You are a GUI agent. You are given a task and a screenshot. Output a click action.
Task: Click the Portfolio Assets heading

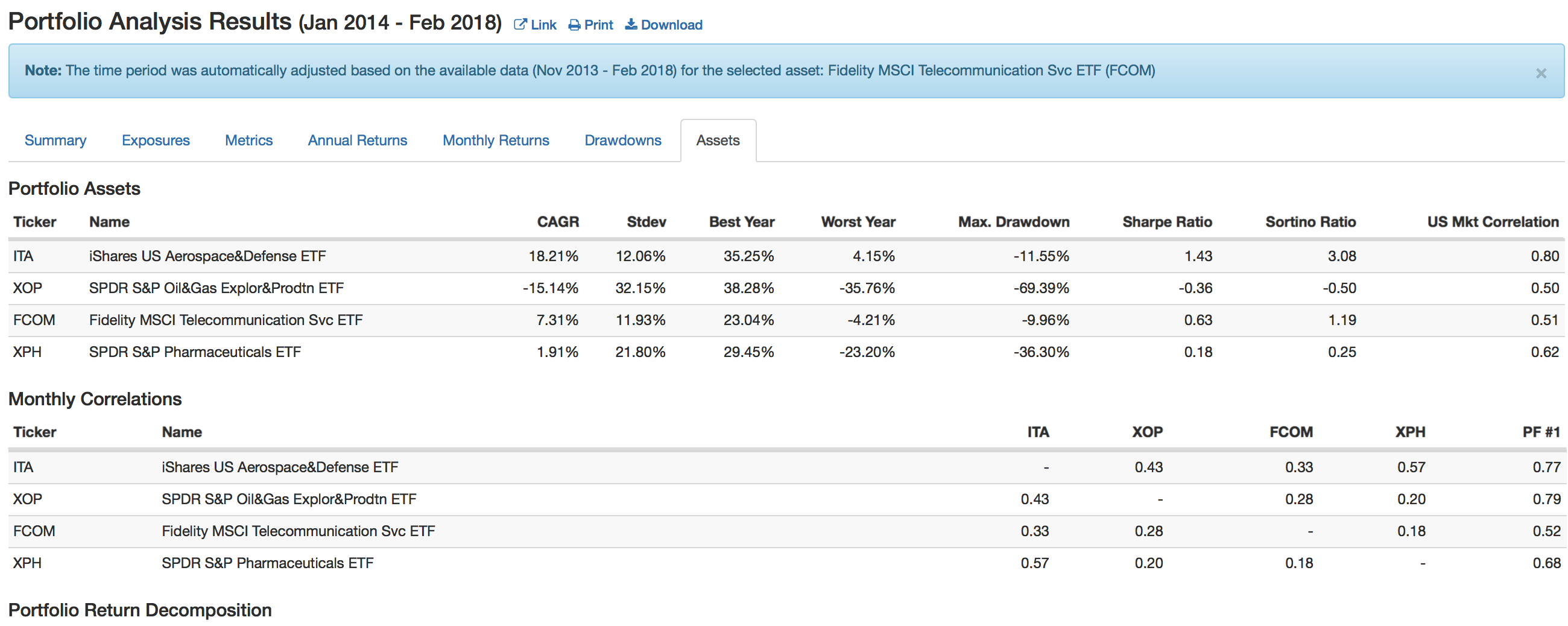click(x=74, y=188)
